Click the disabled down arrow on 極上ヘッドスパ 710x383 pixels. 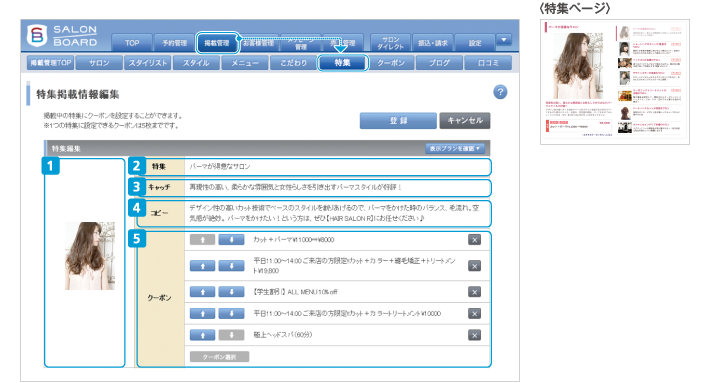(231, 335)
